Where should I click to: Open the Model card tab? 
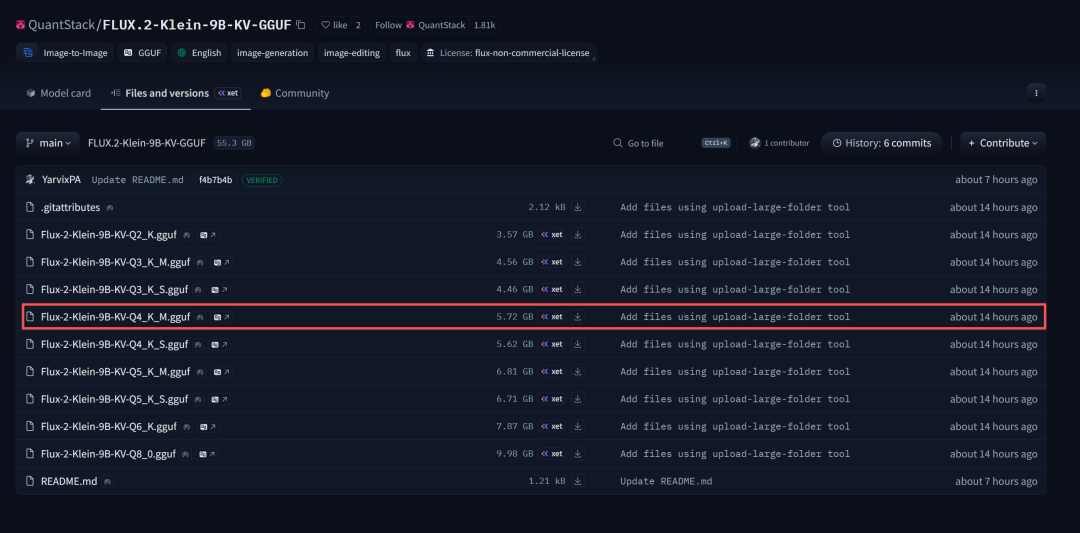pyautogui.click(x=59, y=93)
